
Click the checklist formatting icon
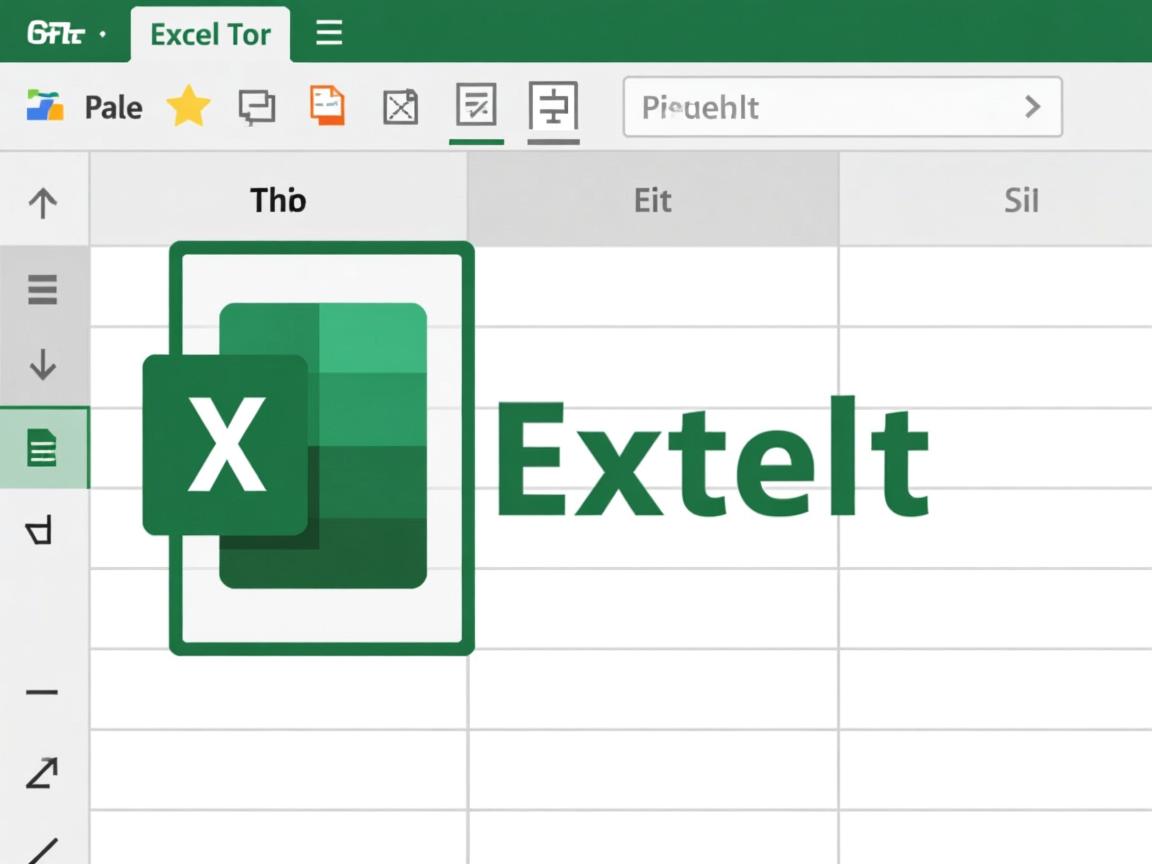tap(475, 107)
